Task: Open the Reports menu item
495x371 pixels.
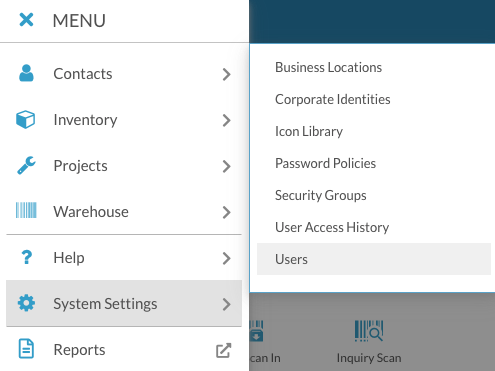Action: click(124, 349)
